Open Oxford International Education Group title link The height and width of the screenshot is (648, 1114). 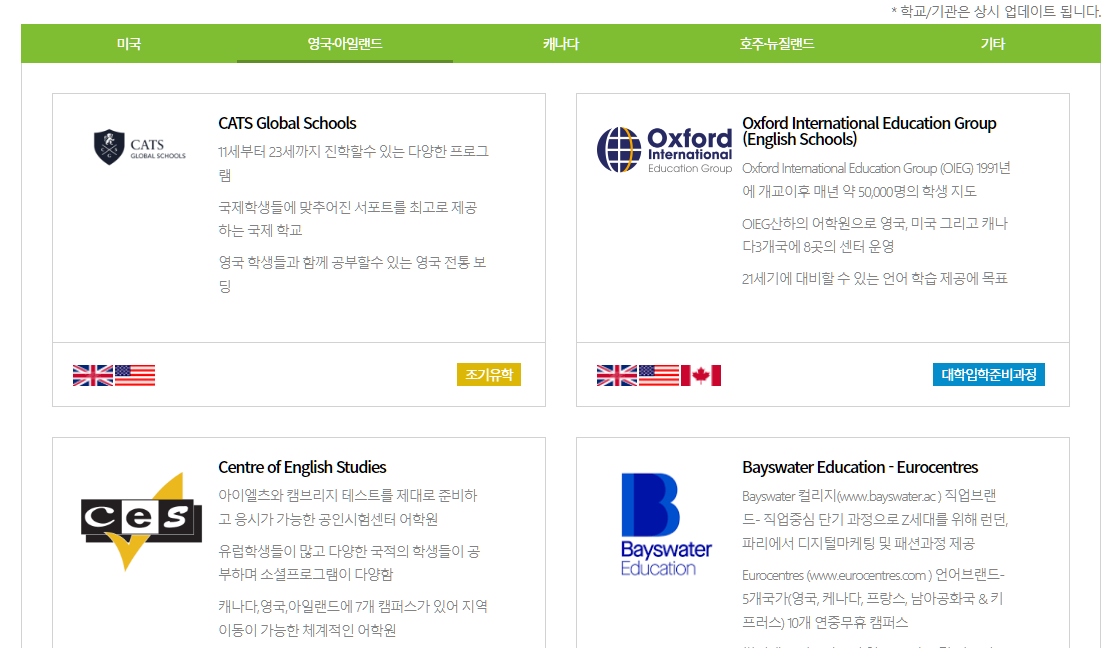coord(869,131)
